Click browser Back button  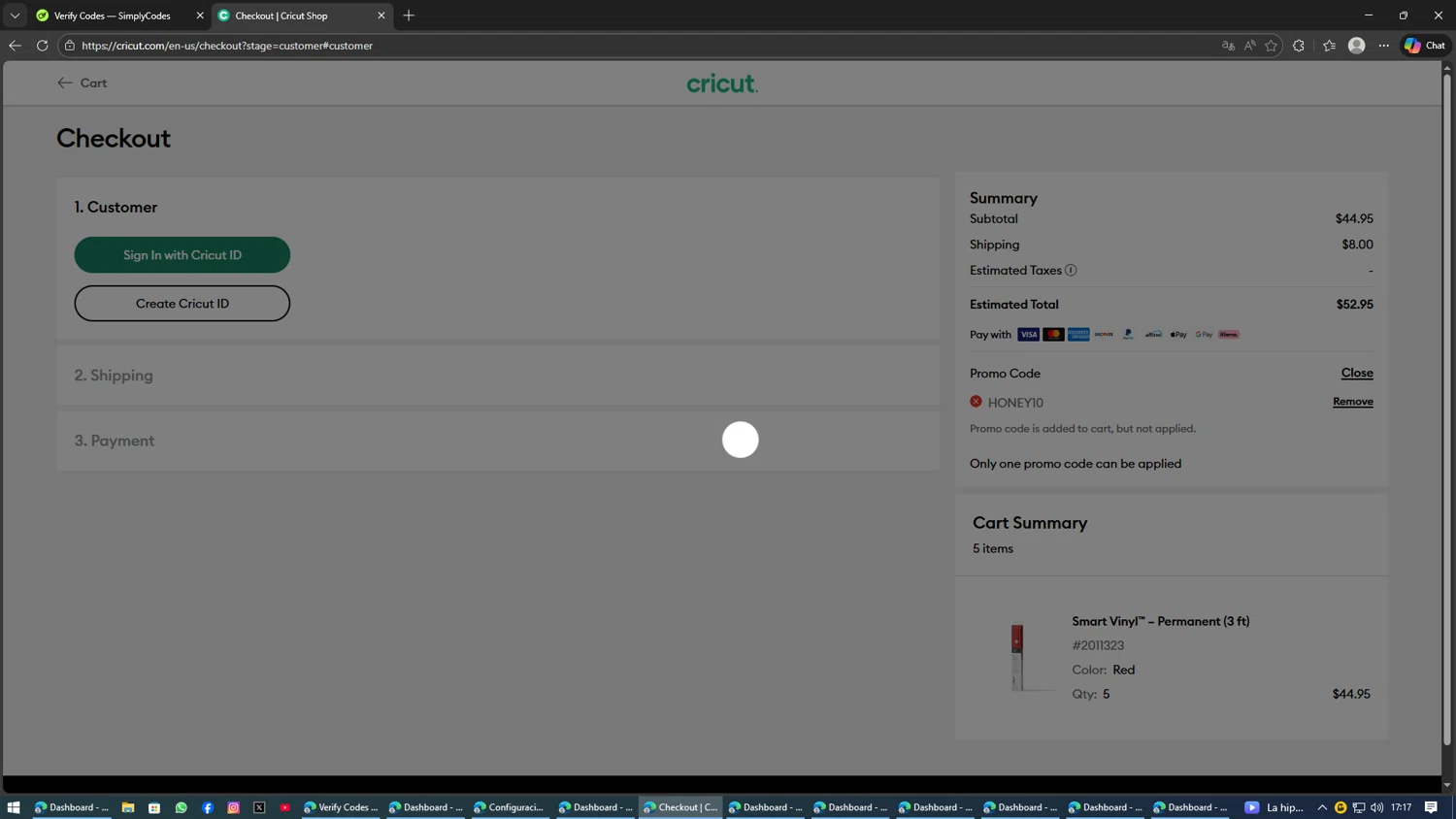tap(15, 46)
